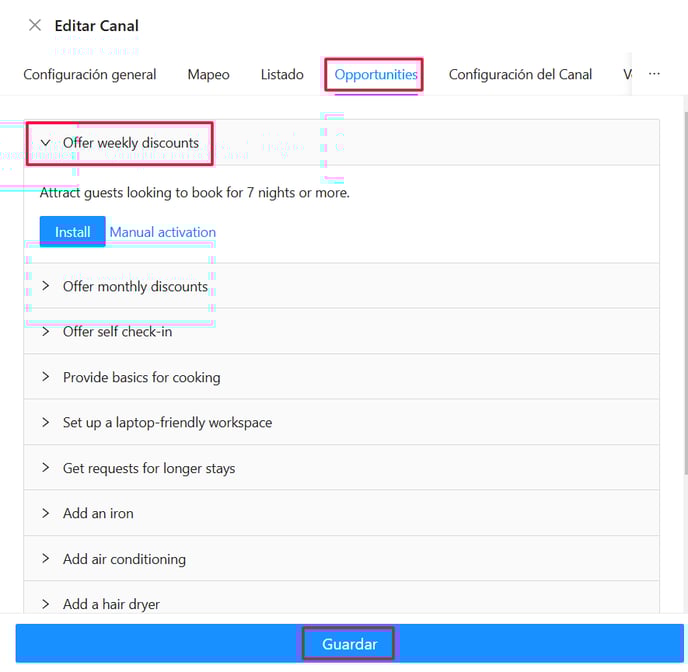The width and height of the screenshot is (688, 672).
Task: Expand the Add a hair dryer section
Action: pos(46,604)
